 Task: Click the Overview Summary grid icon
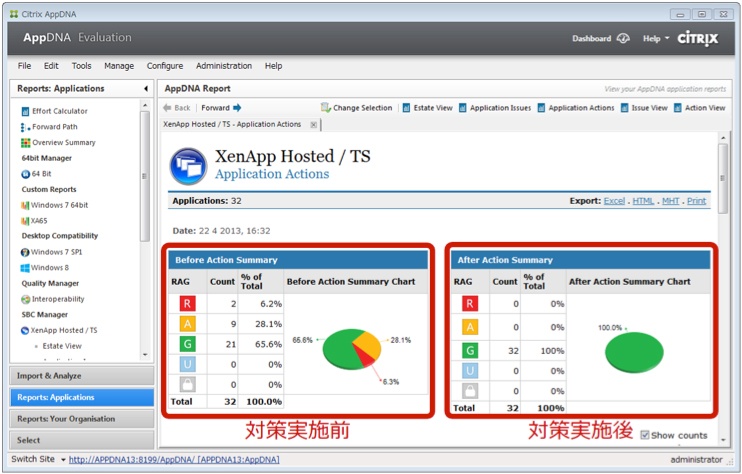coord(26,143)
